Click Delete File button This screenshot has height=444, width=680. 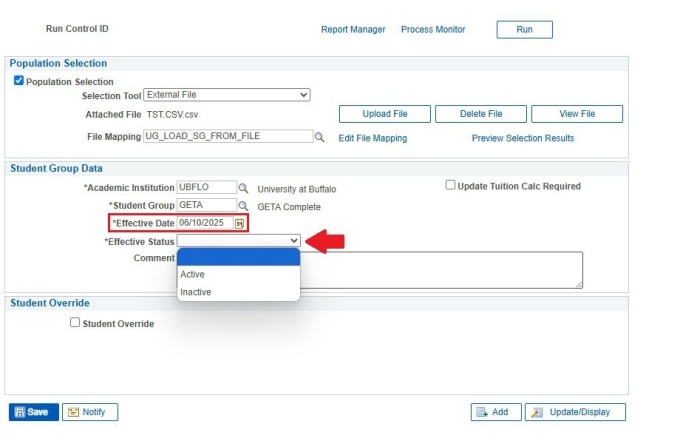click(x=481, y=114)
